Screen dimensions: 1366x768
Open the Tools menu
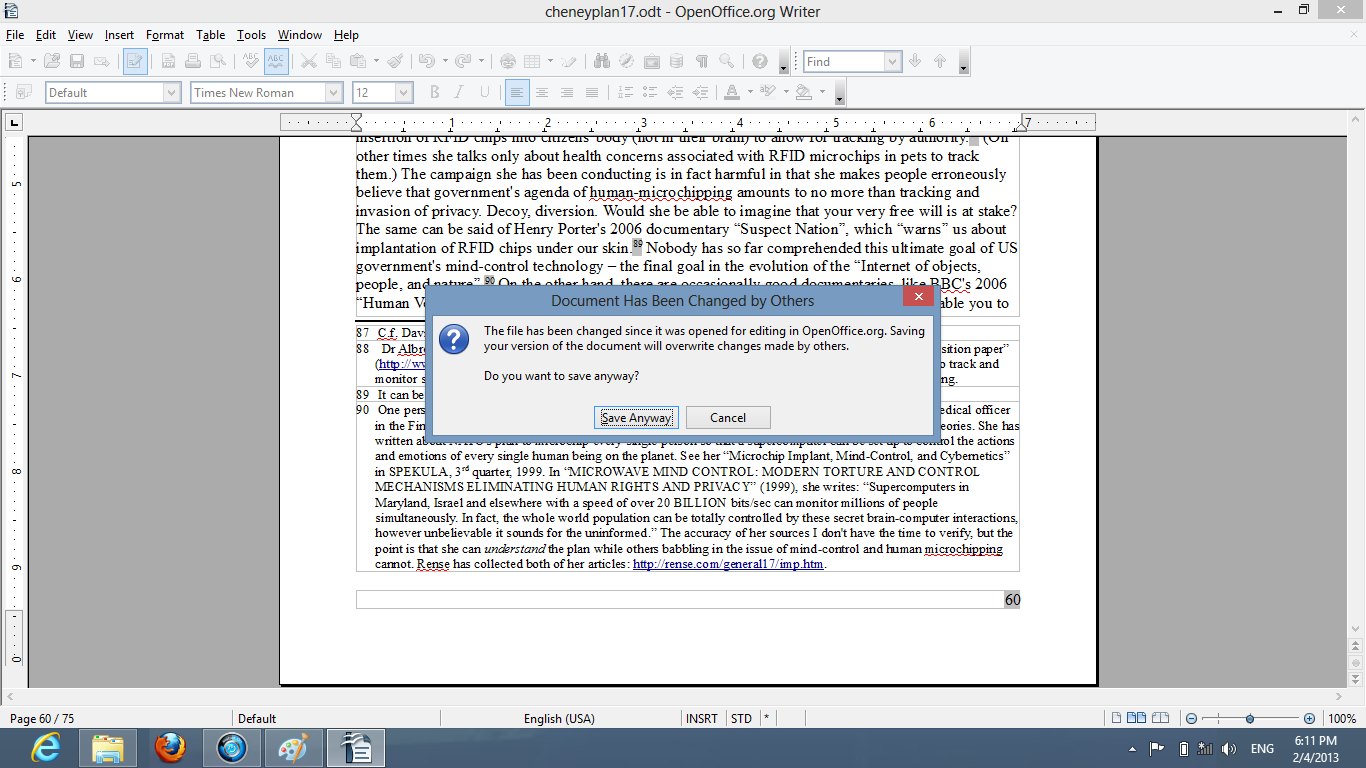coord(251,35)
